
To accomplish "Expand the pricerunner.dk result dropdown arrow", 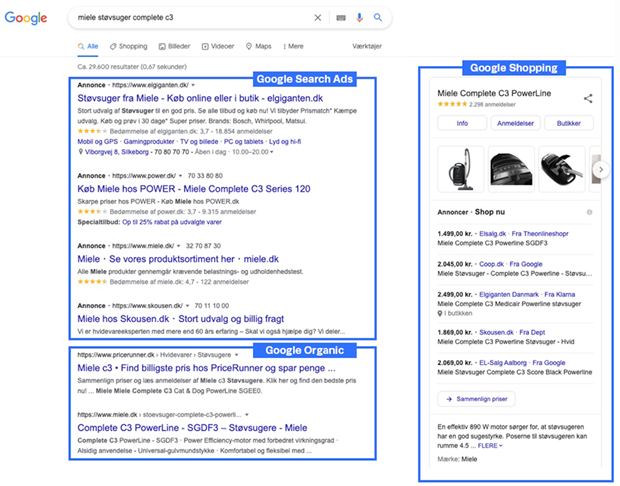I will pyautogui.click(x=236, y=355).
